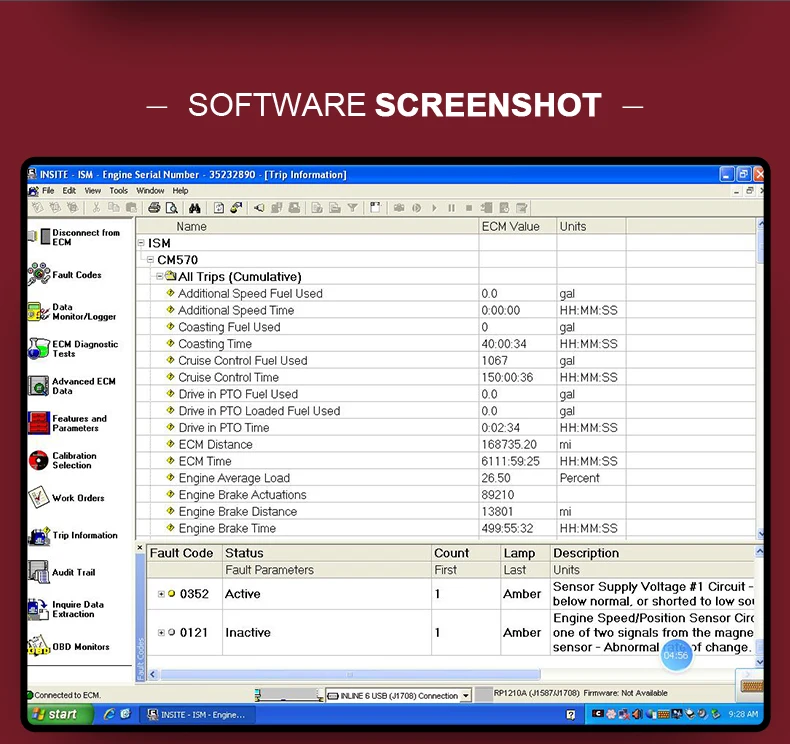Click the window layout toolbar icon

click(375, 208)
